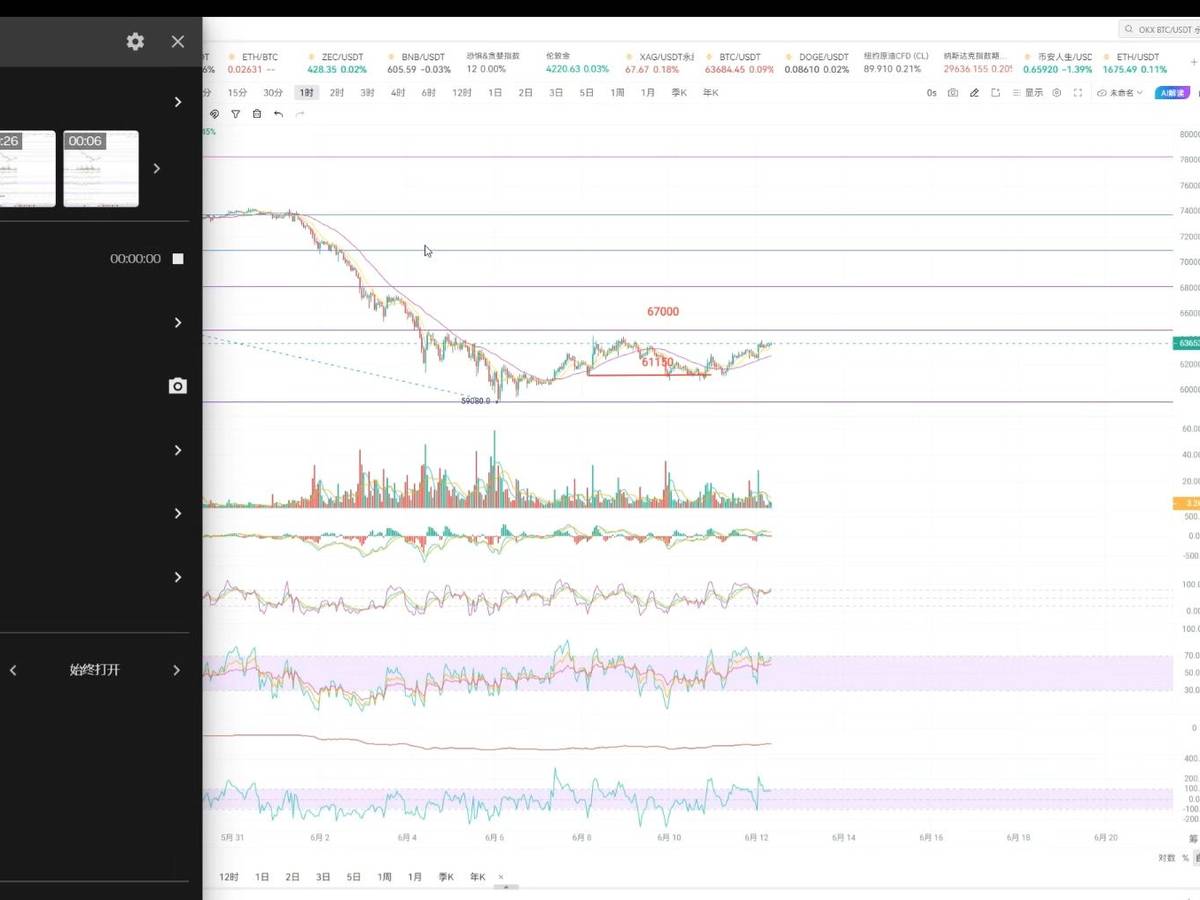The height and width of the screenshot is (900, 1200).
Task: Click the 0s countdown indicator
Action: click(931, 93)
